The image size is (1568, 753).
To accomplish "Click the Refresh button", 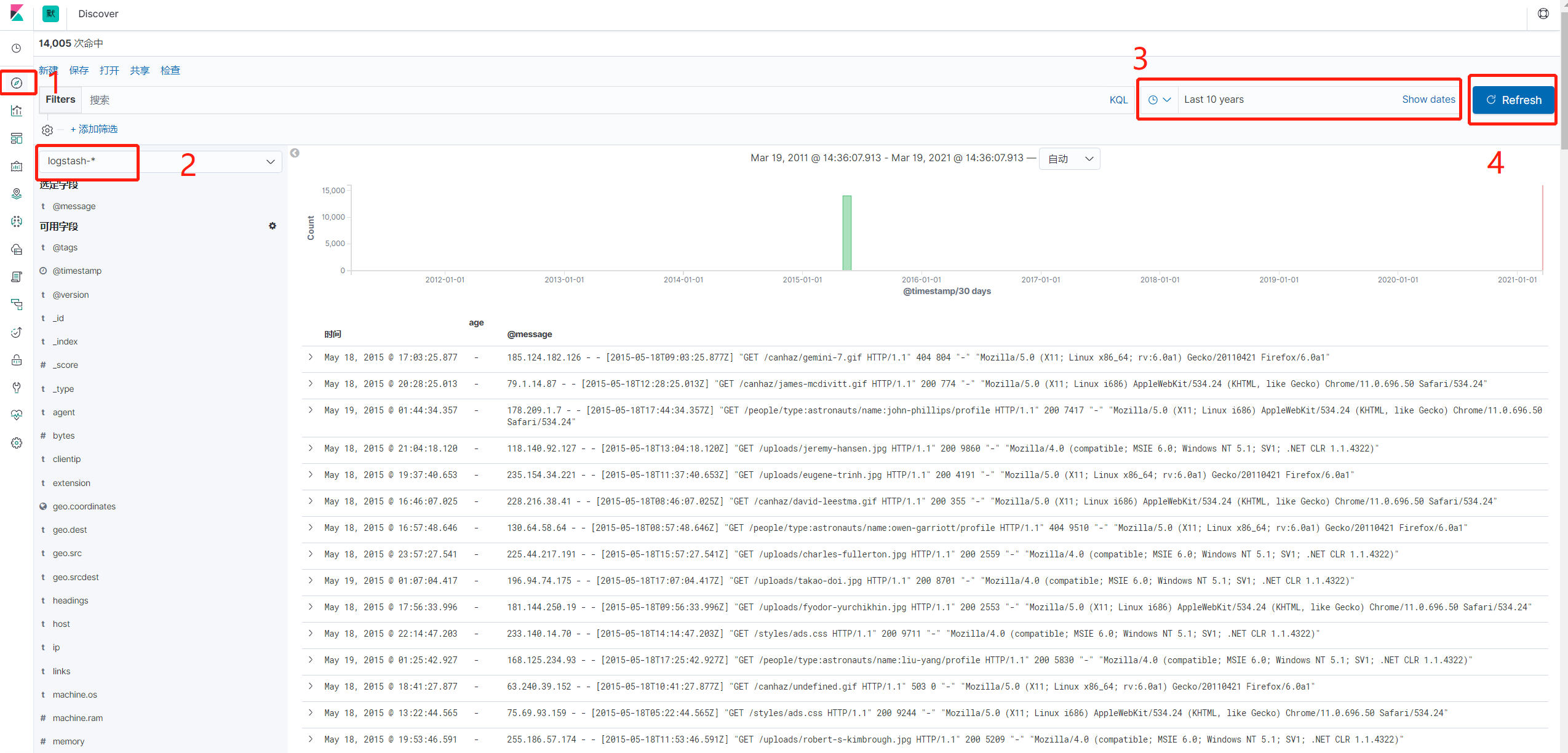I will (x=1513, y=100).
